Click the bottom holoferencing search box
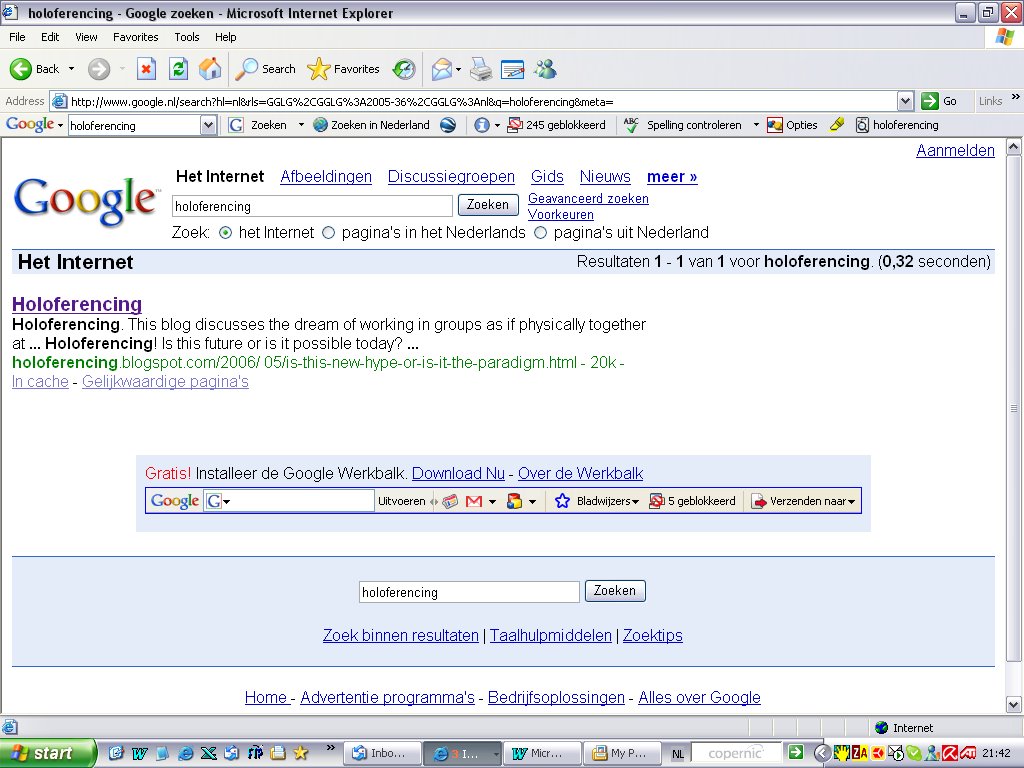This screenshot has width=1024, height=768. (469, 592)
